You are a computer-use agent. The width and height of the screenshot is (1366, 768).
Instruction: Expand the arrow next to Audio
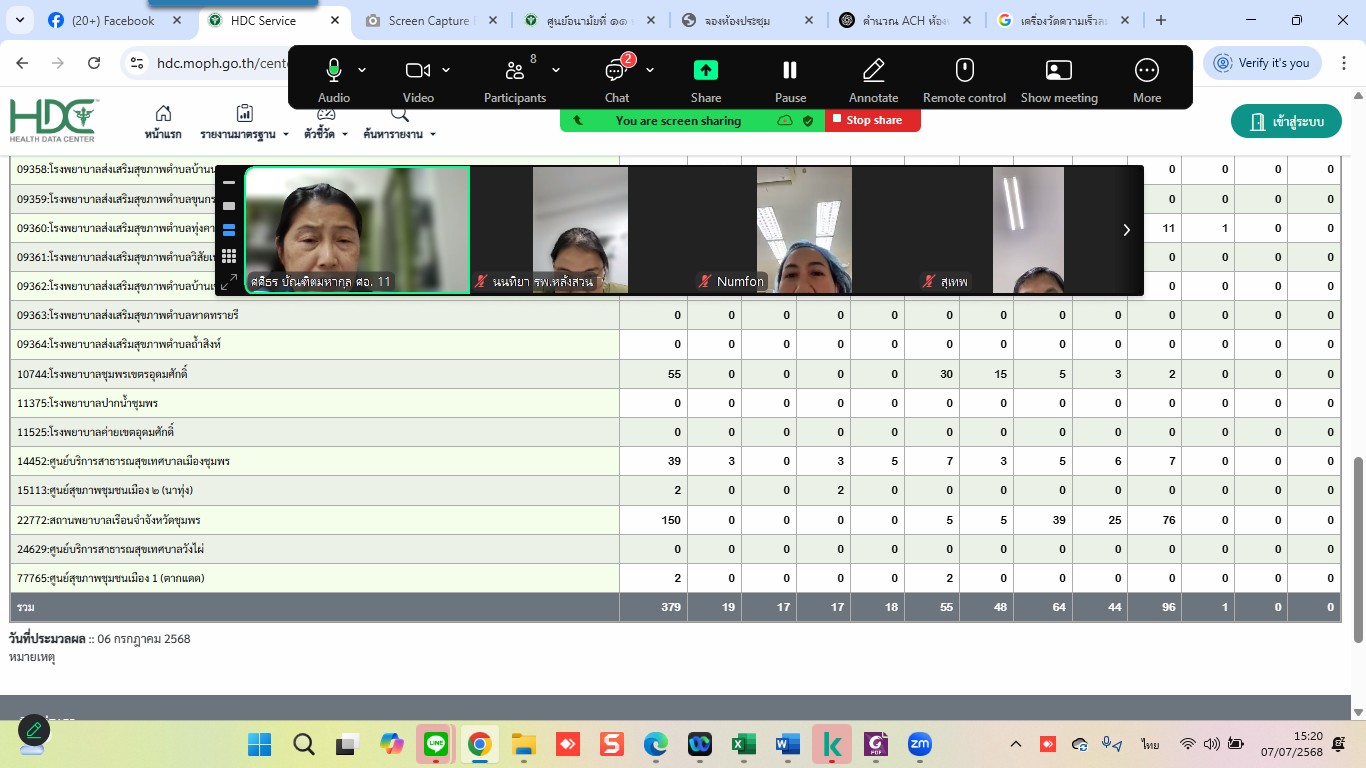tap(362, 70)
